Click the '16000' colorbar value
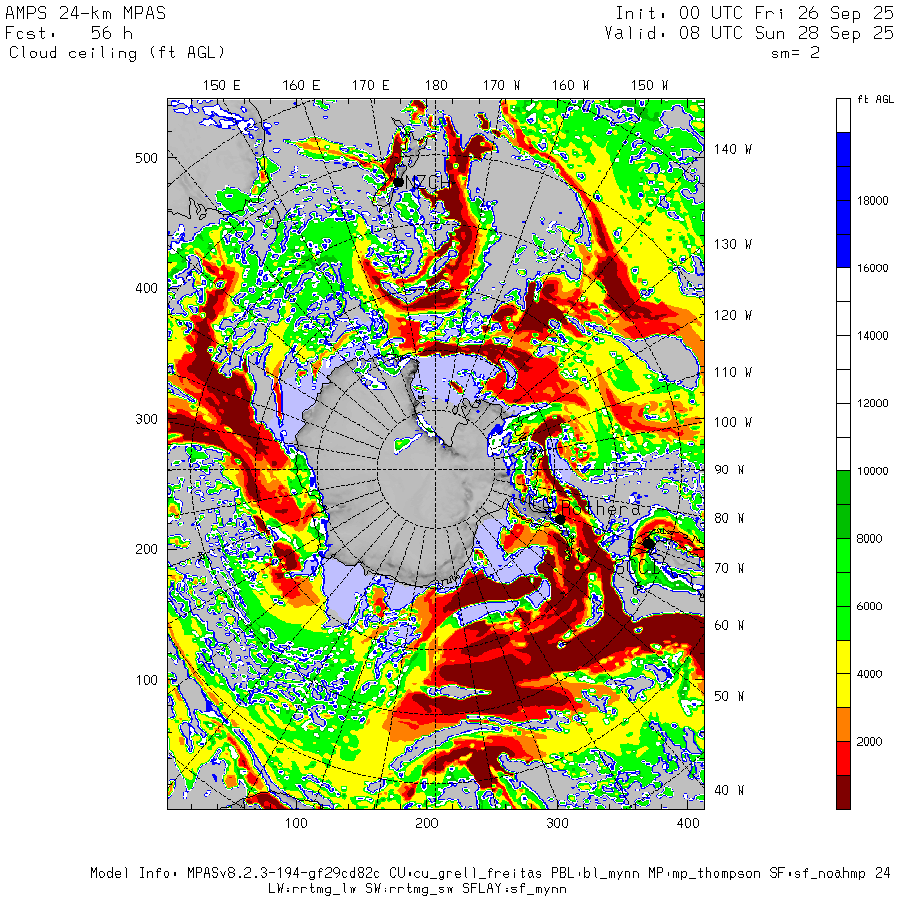The height and width of the screenshot is (900, 900). [x=872, y=268]
